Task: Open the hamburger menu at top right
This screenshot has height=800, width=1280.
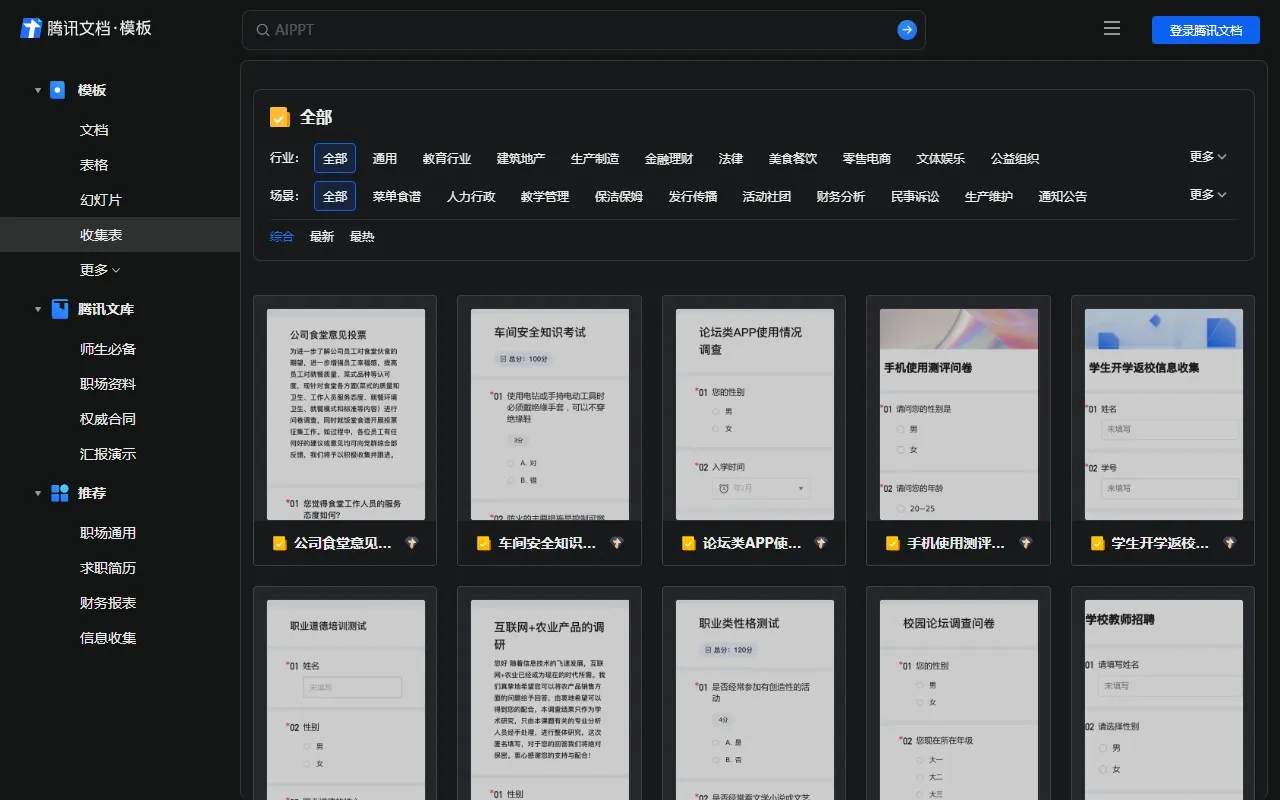Action: tap(1112, 28)
